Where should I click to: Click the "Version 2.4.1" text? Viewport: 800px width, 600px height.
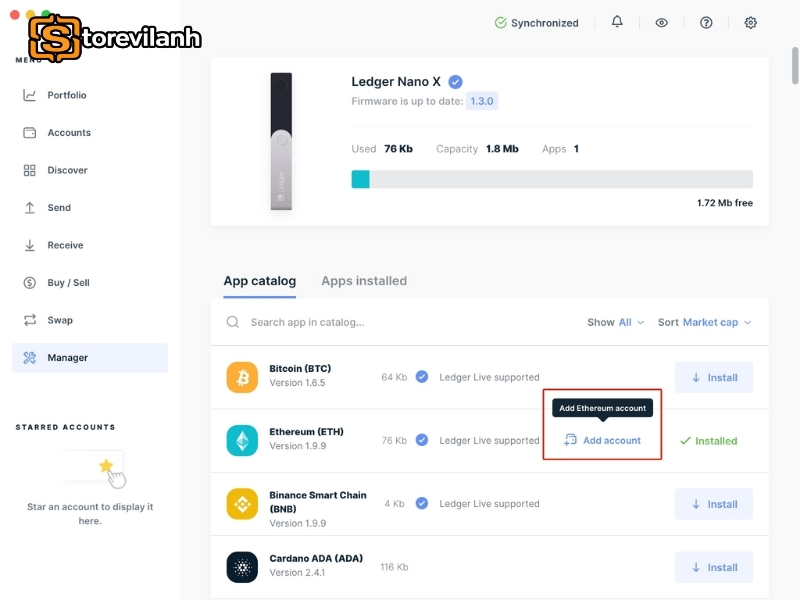297,572
